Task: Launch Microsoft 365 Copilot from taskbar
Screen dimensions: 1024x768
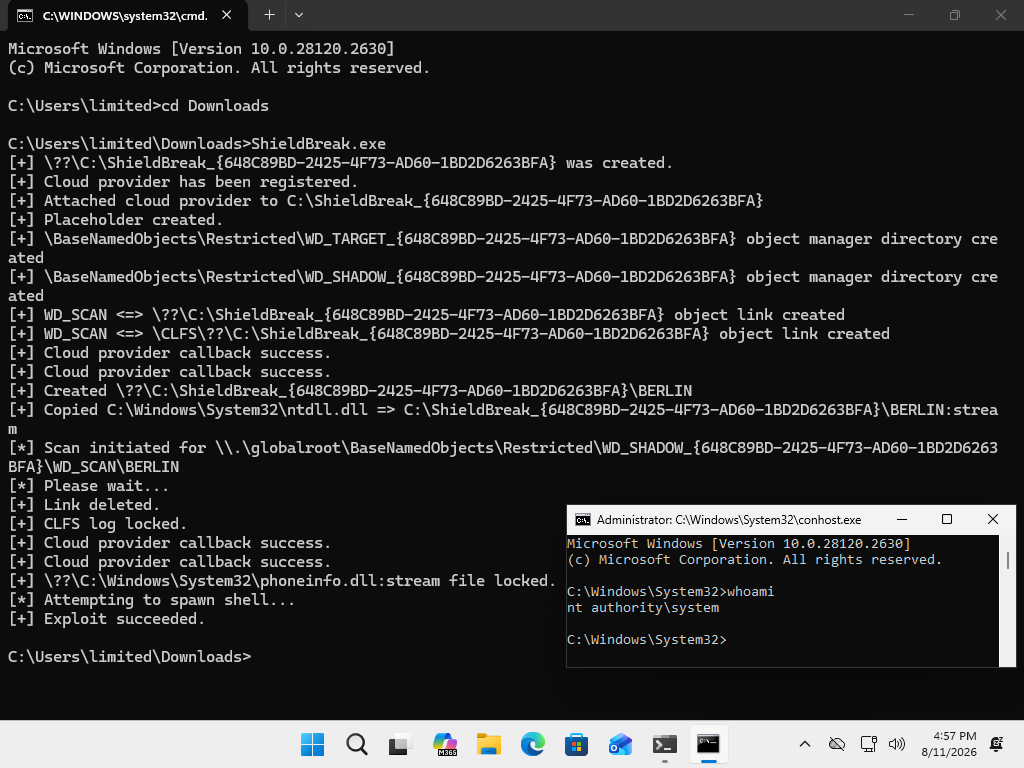Action: point(445,744)
